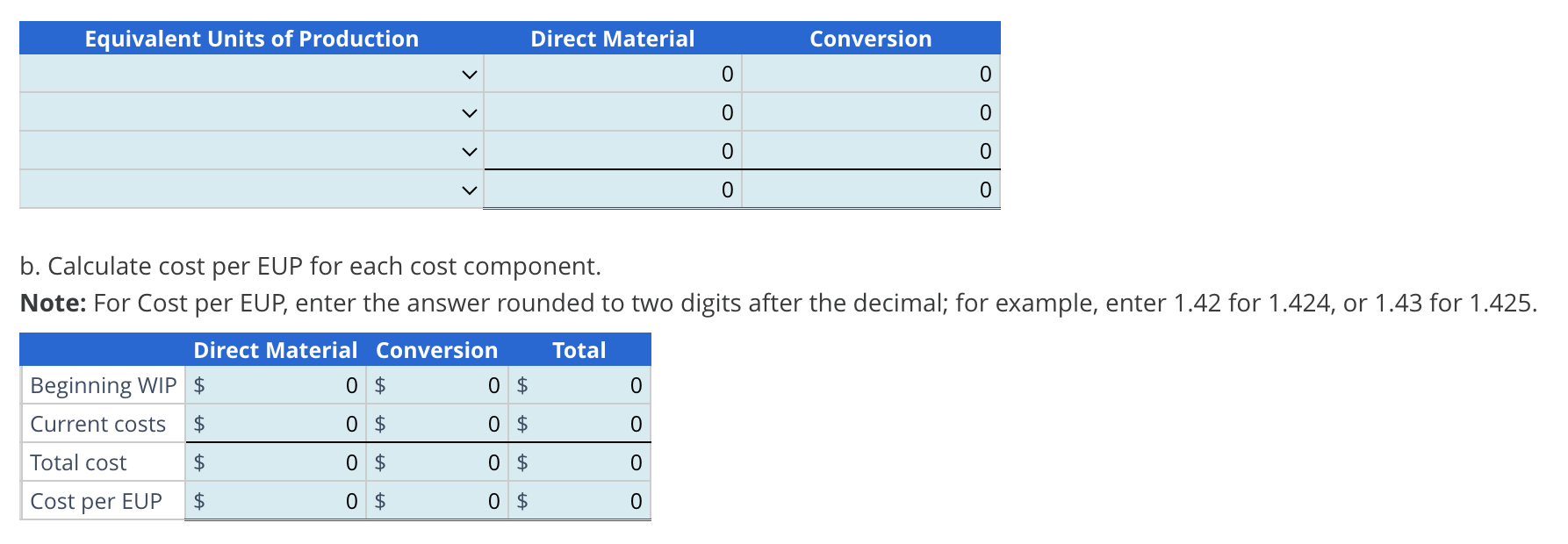
Task: Click Current costs Direct Material field
Action: pos(281,424)
